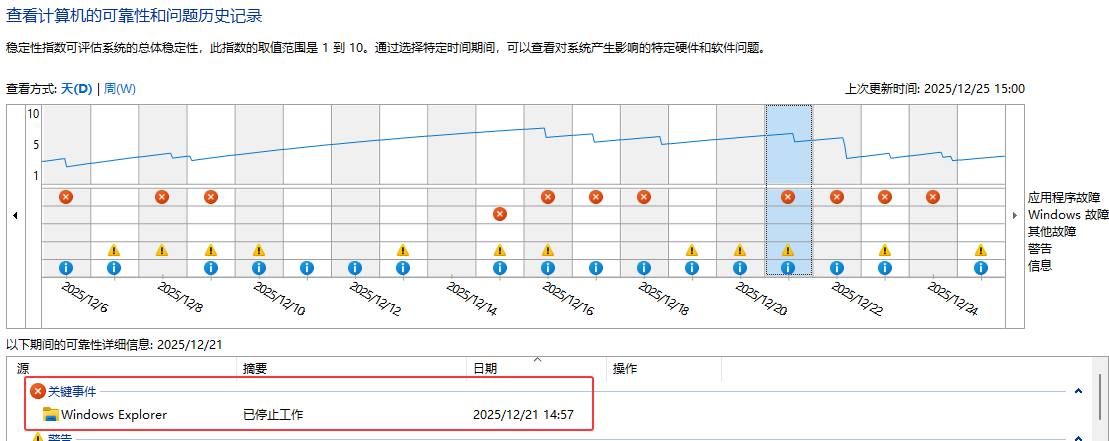Viewport: 1109px width, 441px height.
Task: Click the Windows failure icon on 2025/12/15
Action: [500, 214]
